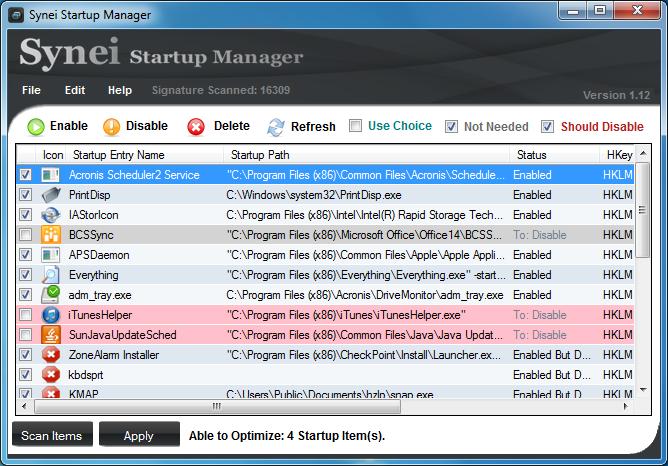Click the Apply button
This screenshot has height=466, width=668.
pyautogui.click(x=139, y=434)
